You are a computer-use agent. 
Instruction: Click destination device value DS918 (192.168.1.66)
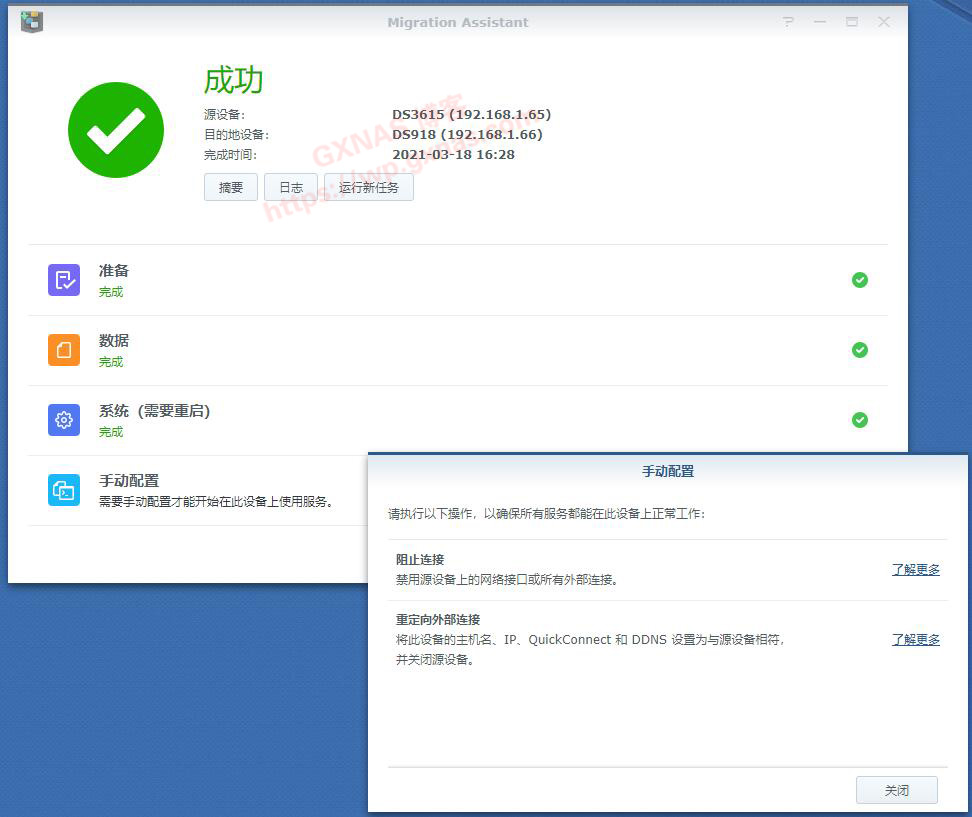(x=467, y=135)
